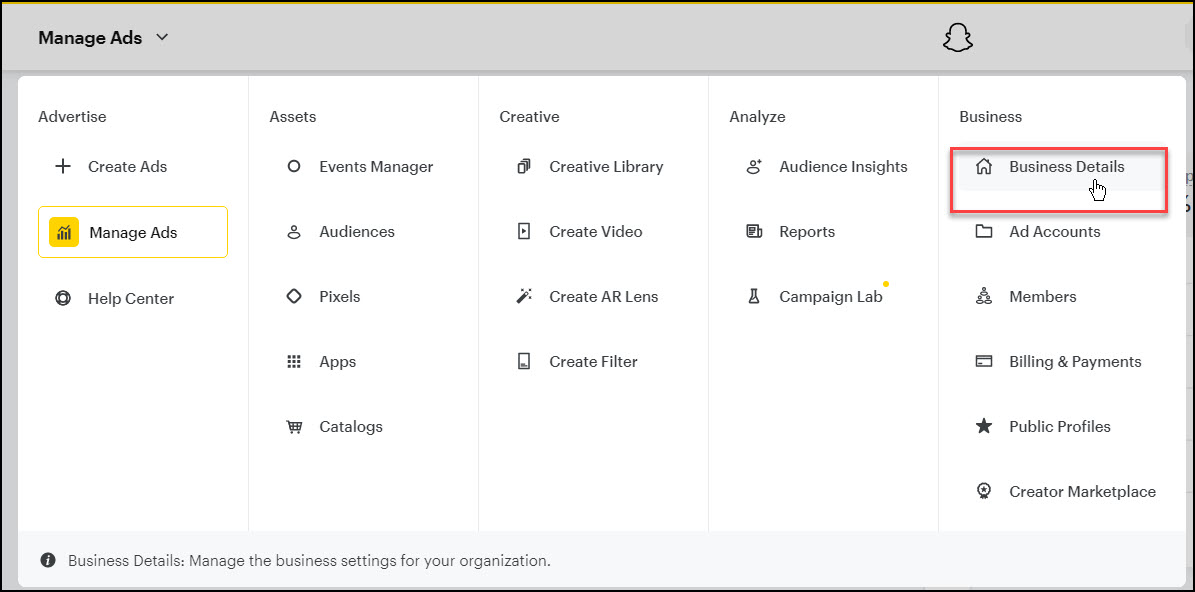This screenshot has height=592, width=1195.
Task: Click the Creative Library stacked-pages icon
Action: (x=524, y=166)
